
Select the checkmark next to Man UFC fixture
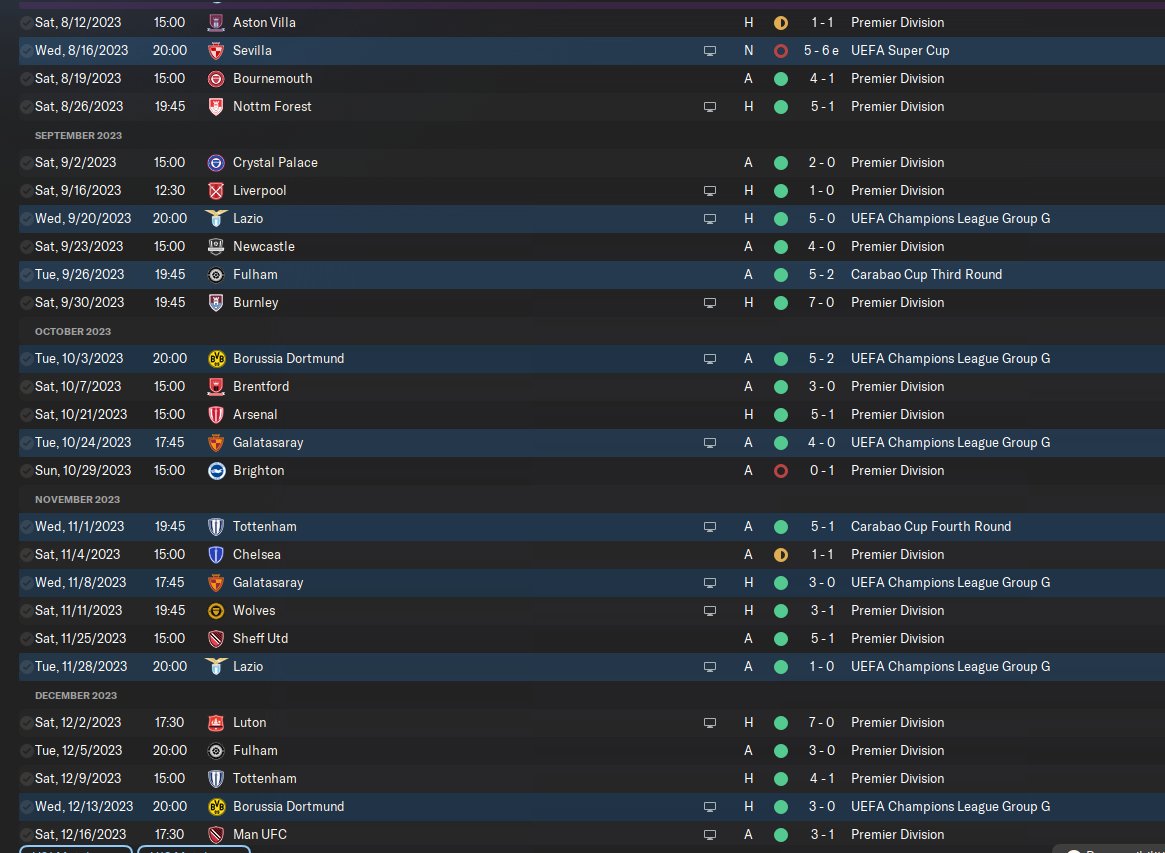25,834
